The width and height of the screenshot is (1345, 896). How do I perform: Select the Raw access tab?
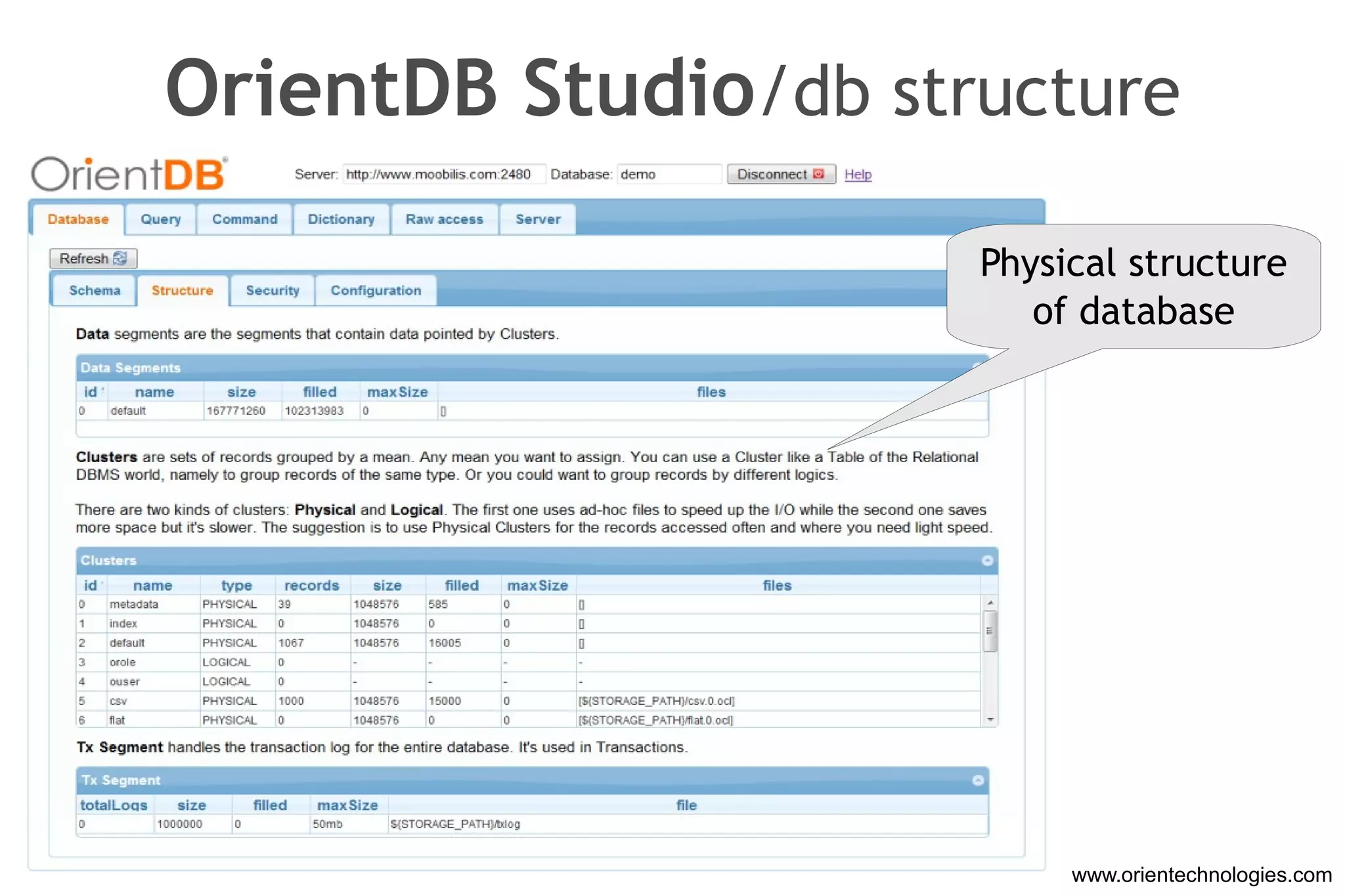click(x=444, y=219)
